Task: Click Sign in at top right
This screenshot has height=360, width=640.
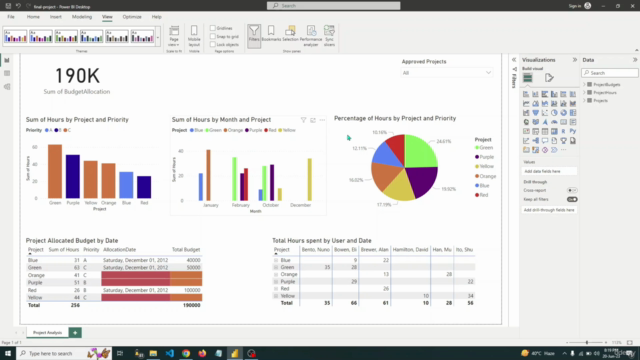Action: tap(575, 6)
